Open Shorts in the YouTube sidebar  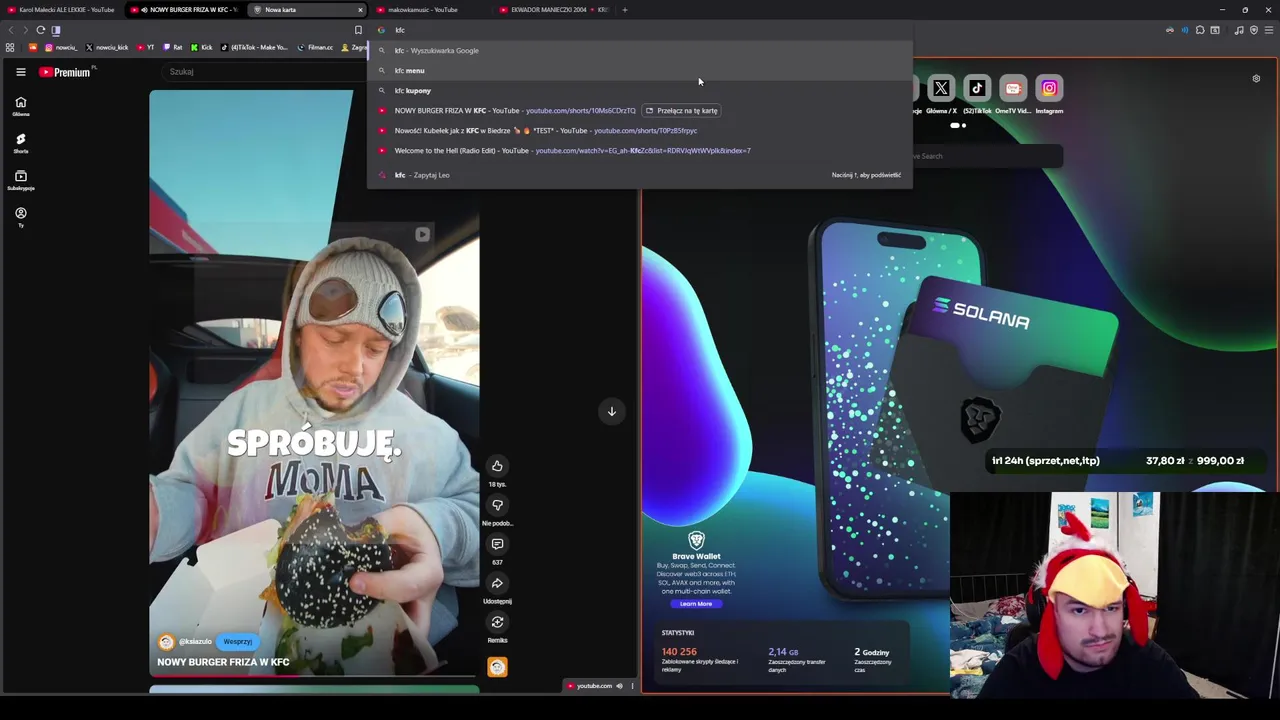[x=20, y=143]
